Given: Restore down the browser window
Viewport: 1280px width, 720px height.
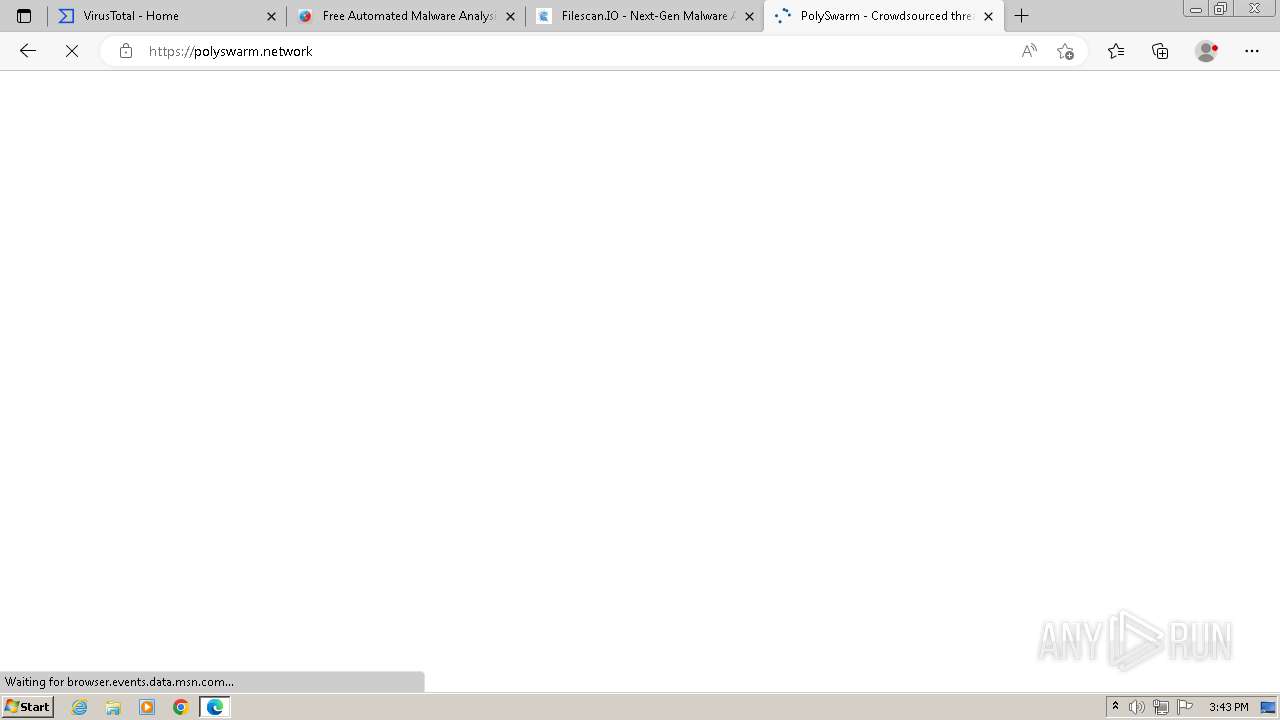Looking at the screenshot, I should 1221,8.
